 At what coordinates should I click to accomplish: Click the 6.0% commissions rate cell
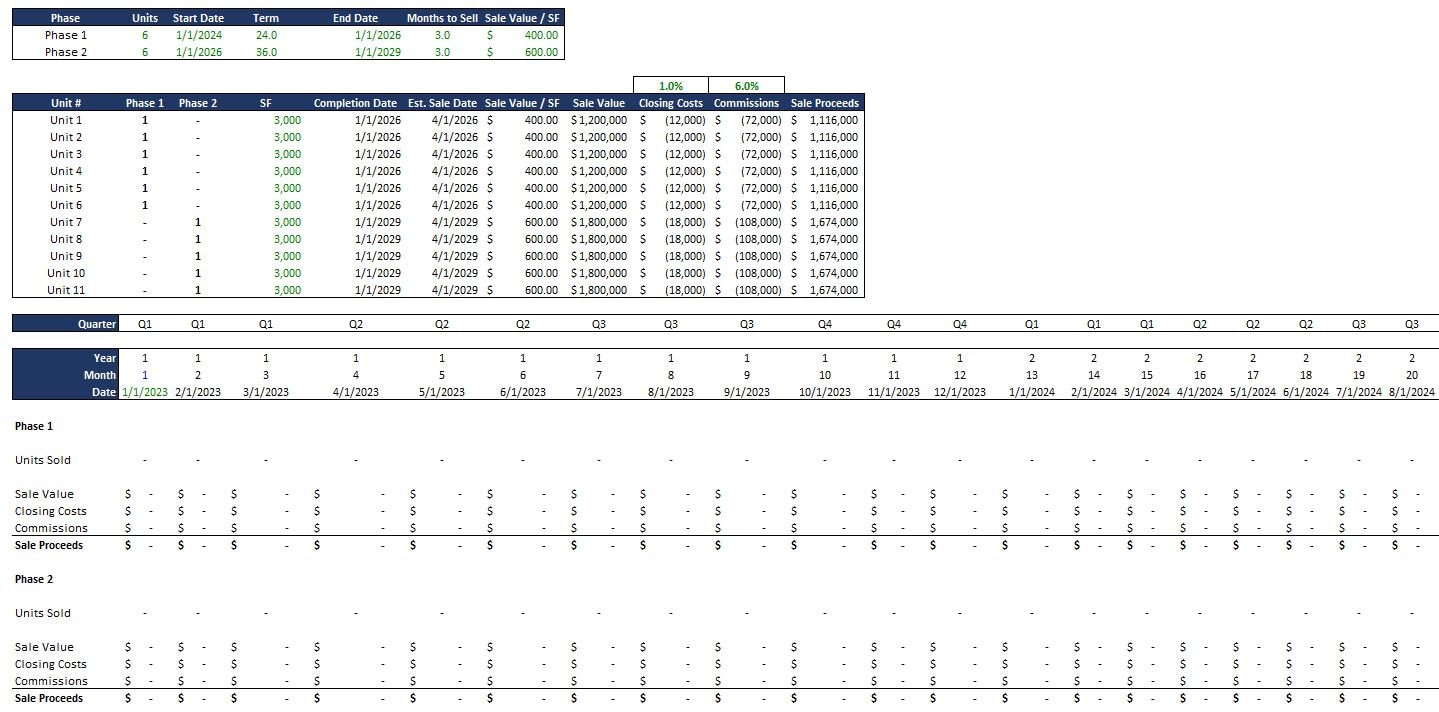click(746, 86)
